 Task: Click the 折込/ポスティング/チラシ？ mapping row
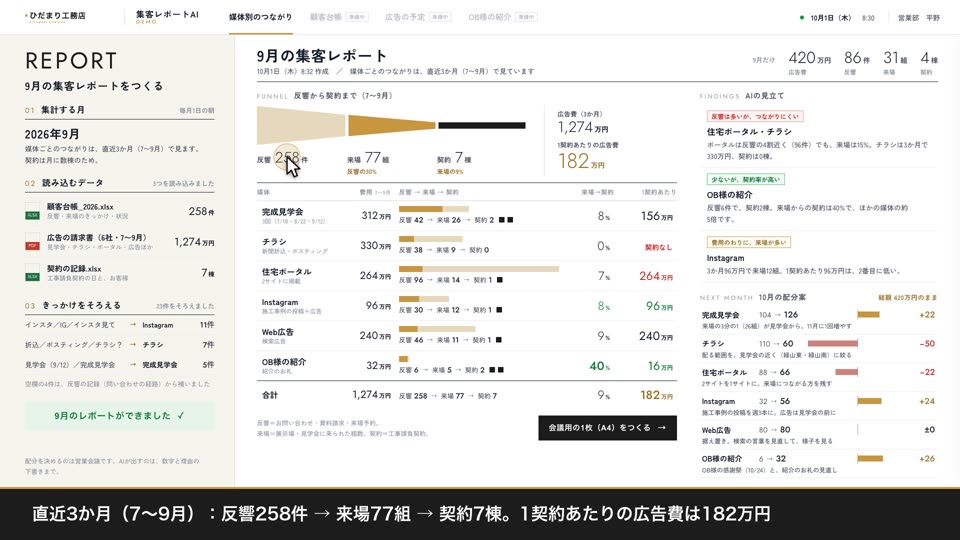coord(119,345)
